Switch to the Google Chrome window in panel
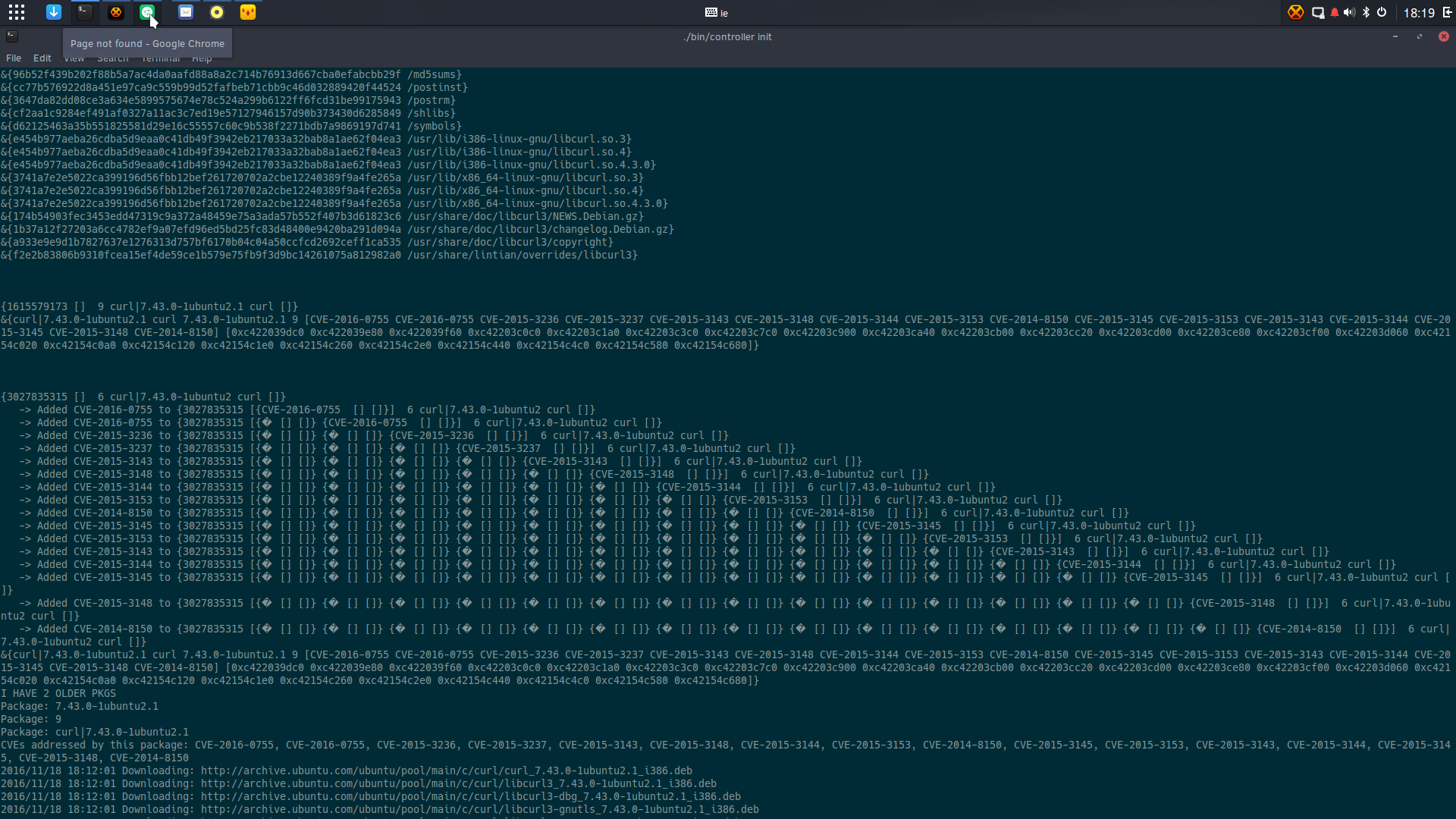The height and width of the screenshot is (819, 1456). pos(147,12)
